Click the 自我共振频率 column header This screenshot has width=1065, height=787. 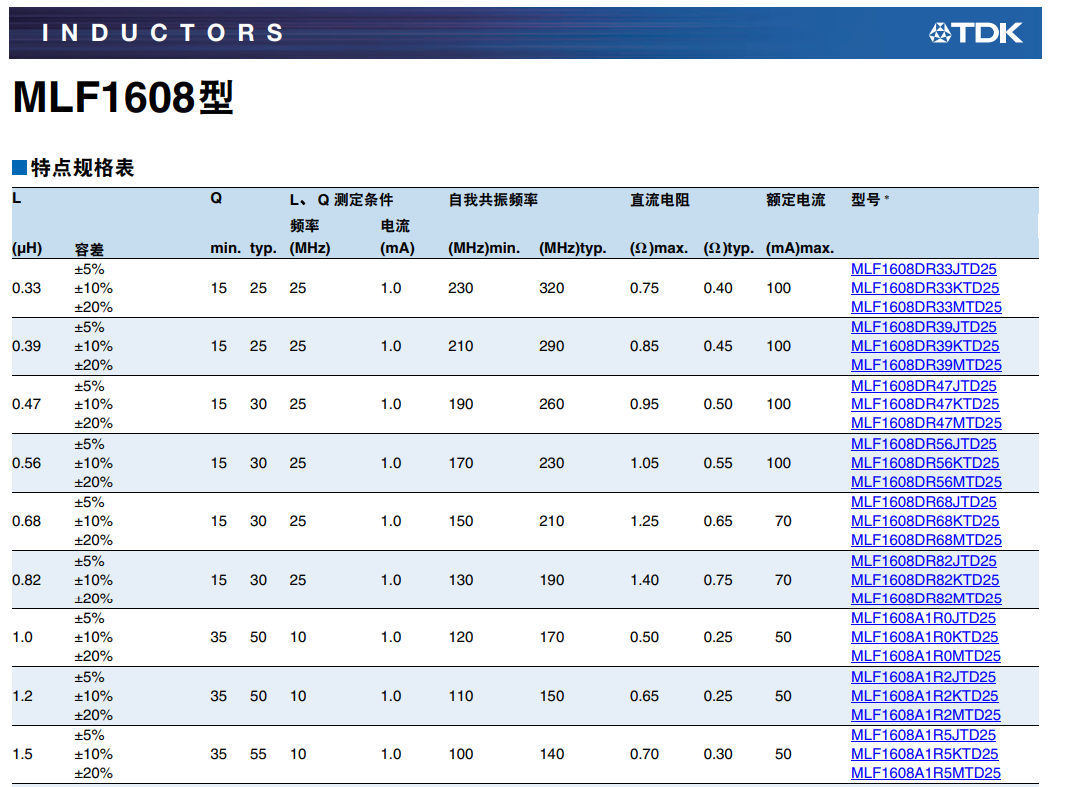tap(493, 200)
